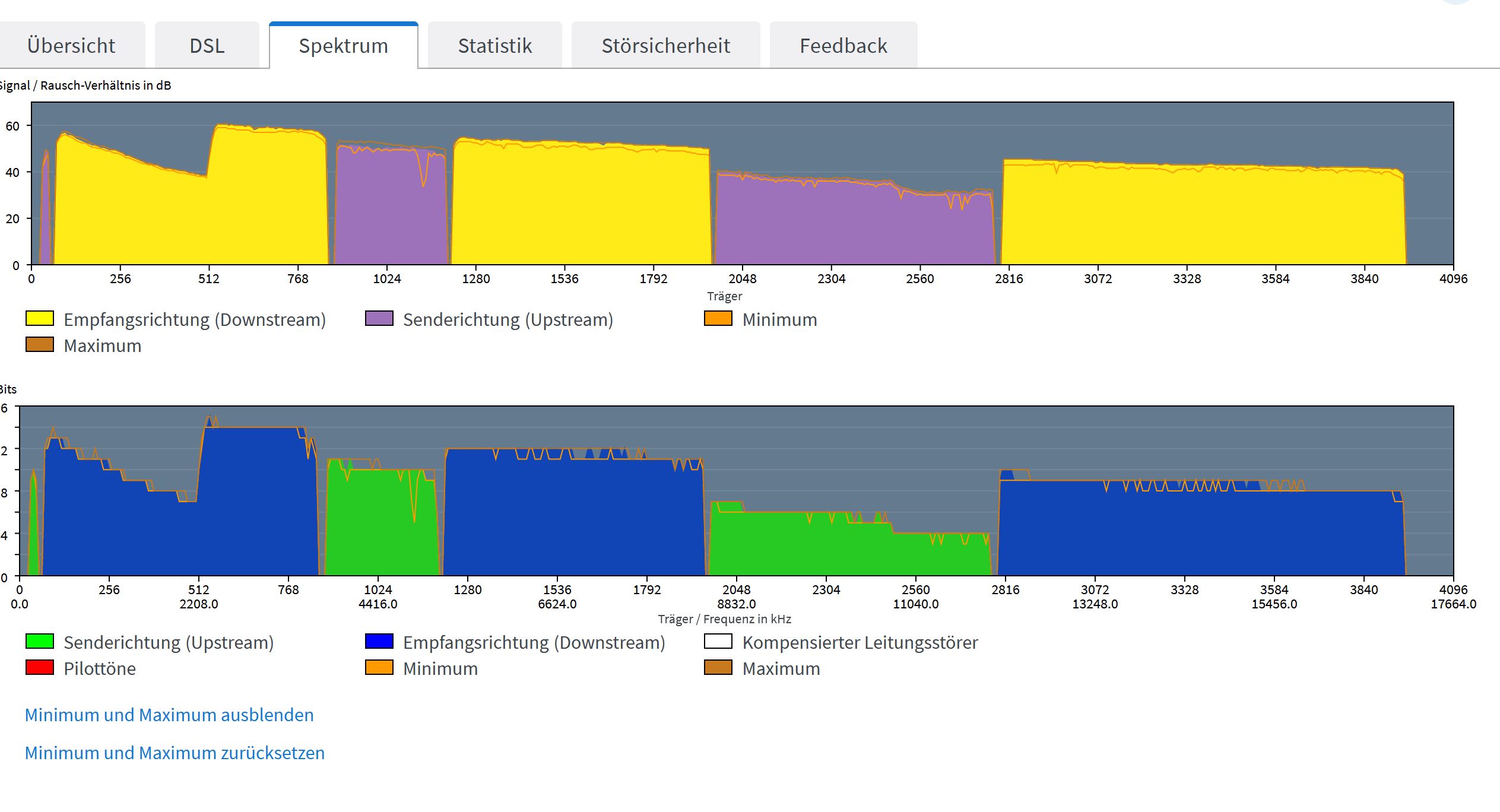Click the green Upstream swatch in Bits legend

[40, 642]
